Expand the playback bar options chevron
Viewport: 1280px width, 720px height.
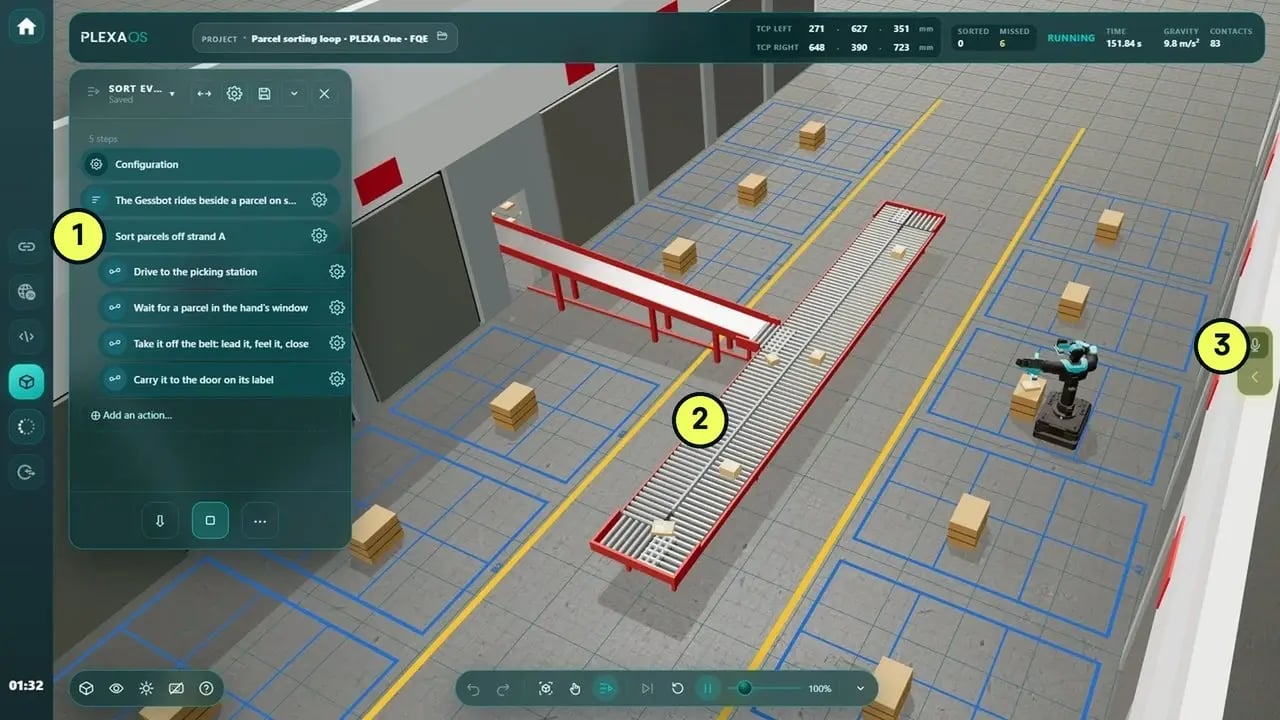pyautogui.click(x=860, y=688)
